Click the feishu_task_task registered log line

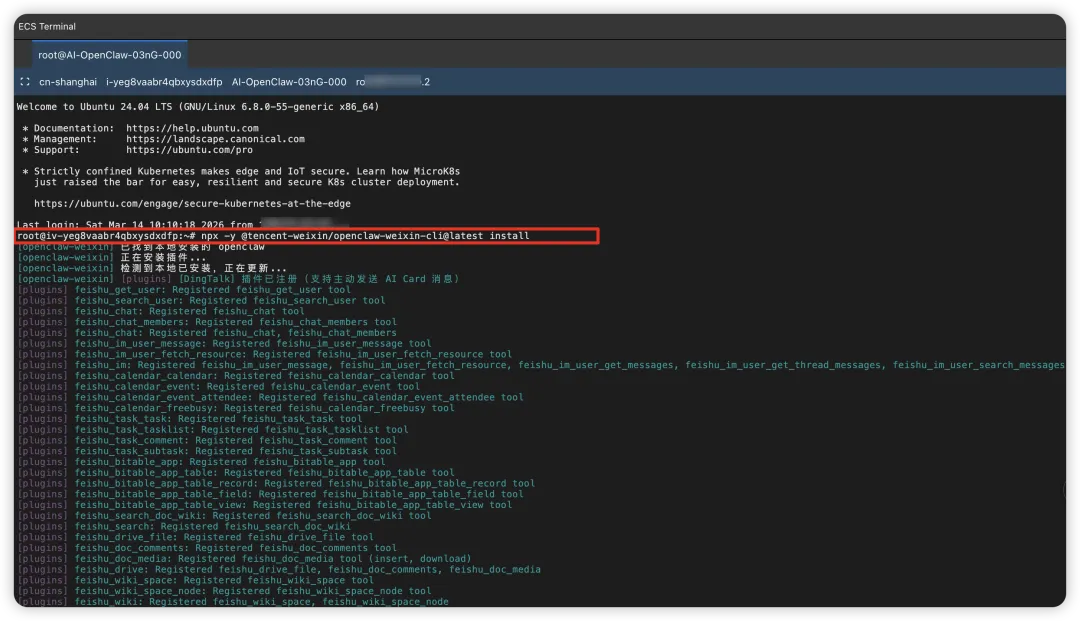click(189, 419)
